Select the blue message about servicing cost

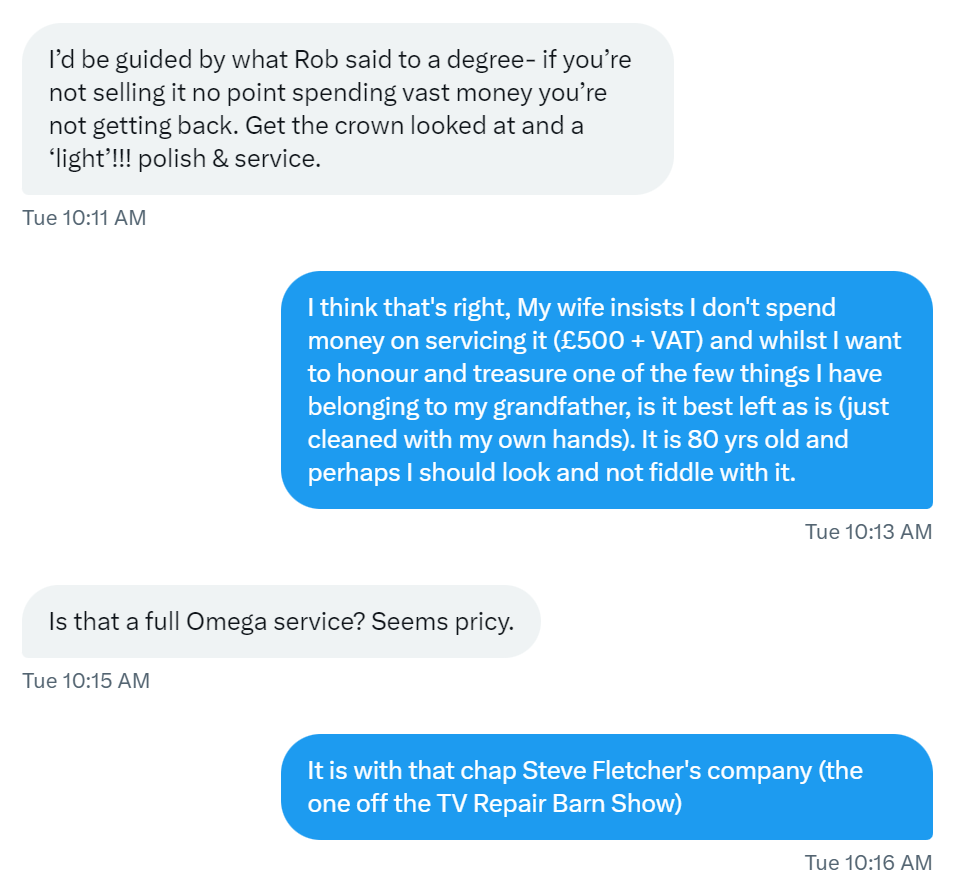(606, 390)
